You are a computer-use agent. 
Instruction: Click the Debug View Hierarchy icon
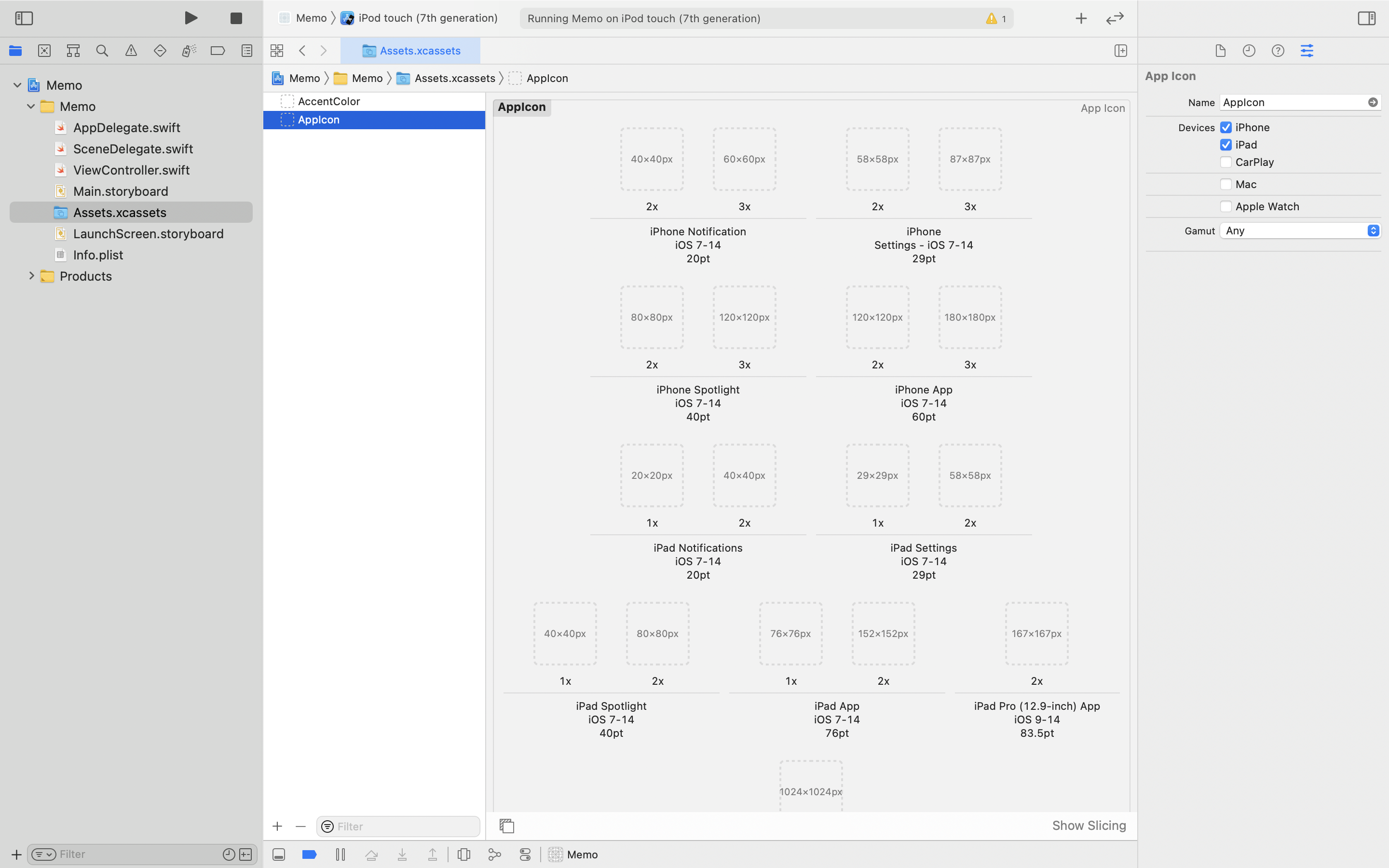pos(464,854)
